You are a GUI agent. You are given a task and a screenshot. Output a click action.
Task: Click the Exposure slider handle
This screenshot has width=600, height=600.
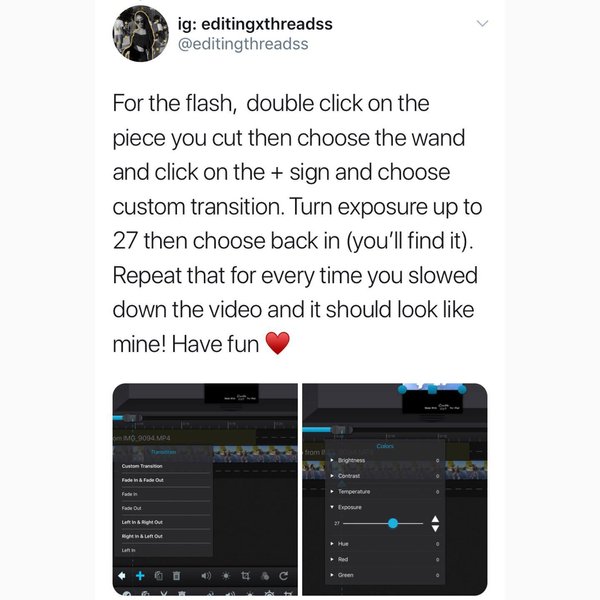pyautogui.click(x=393, y=523)
